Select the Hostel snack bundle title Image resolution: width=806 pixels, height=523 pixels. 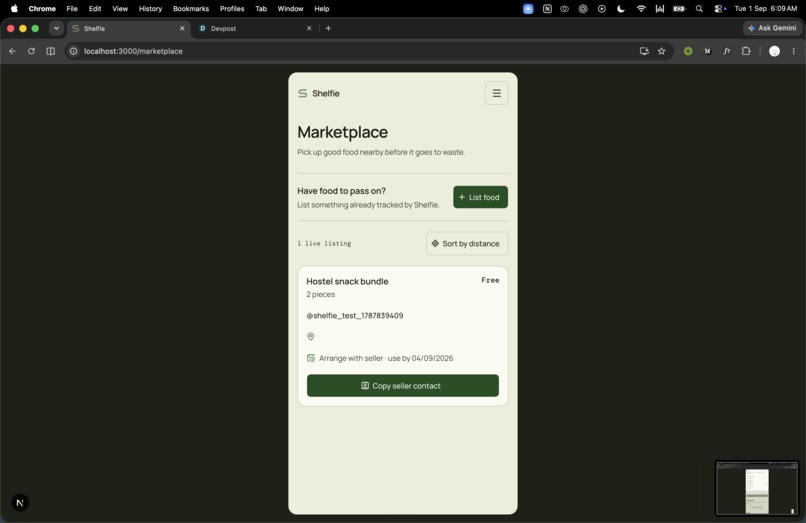(x=347, y=281)
